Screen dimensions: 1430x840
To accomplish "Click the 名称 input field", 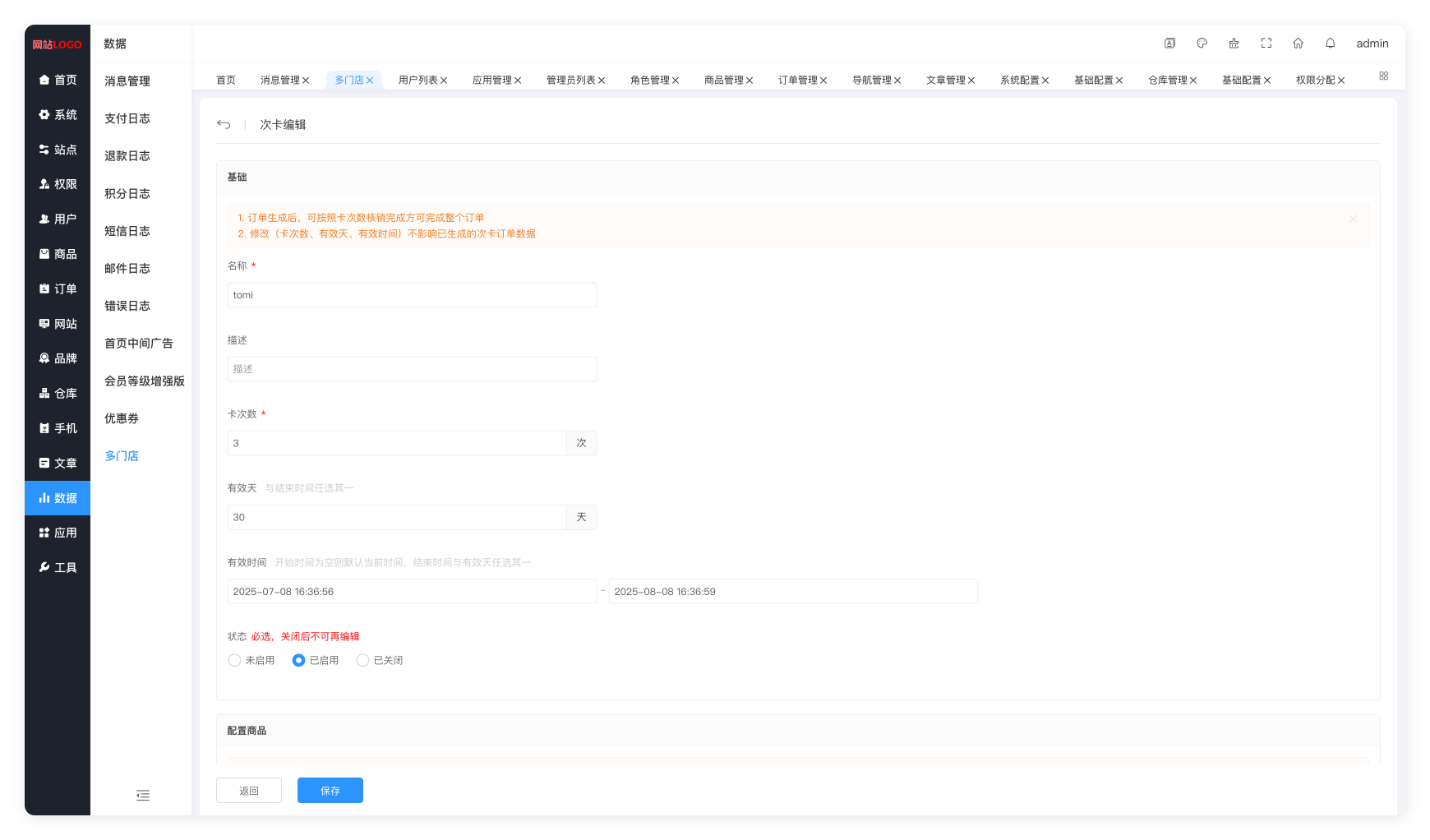I will 411,295.
